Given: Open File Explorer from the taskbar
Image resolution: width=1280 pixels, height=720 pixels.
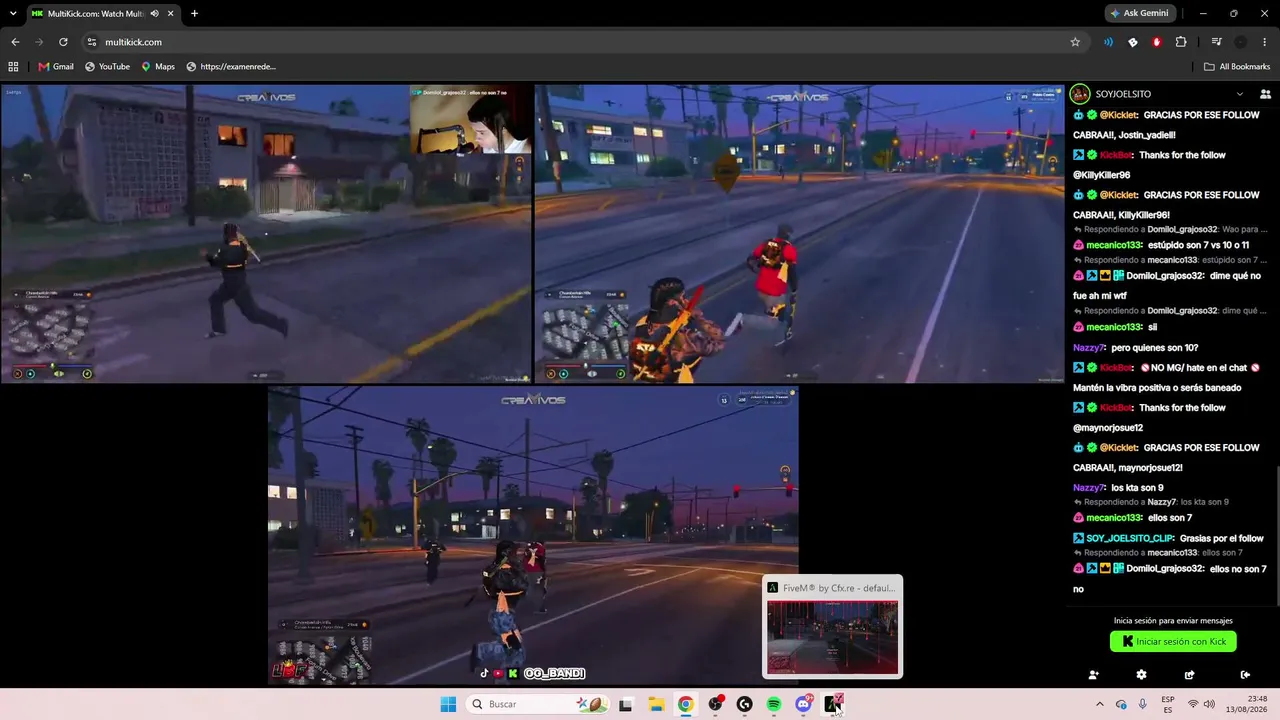Looking at the screenshot, I should pos(656,704).
